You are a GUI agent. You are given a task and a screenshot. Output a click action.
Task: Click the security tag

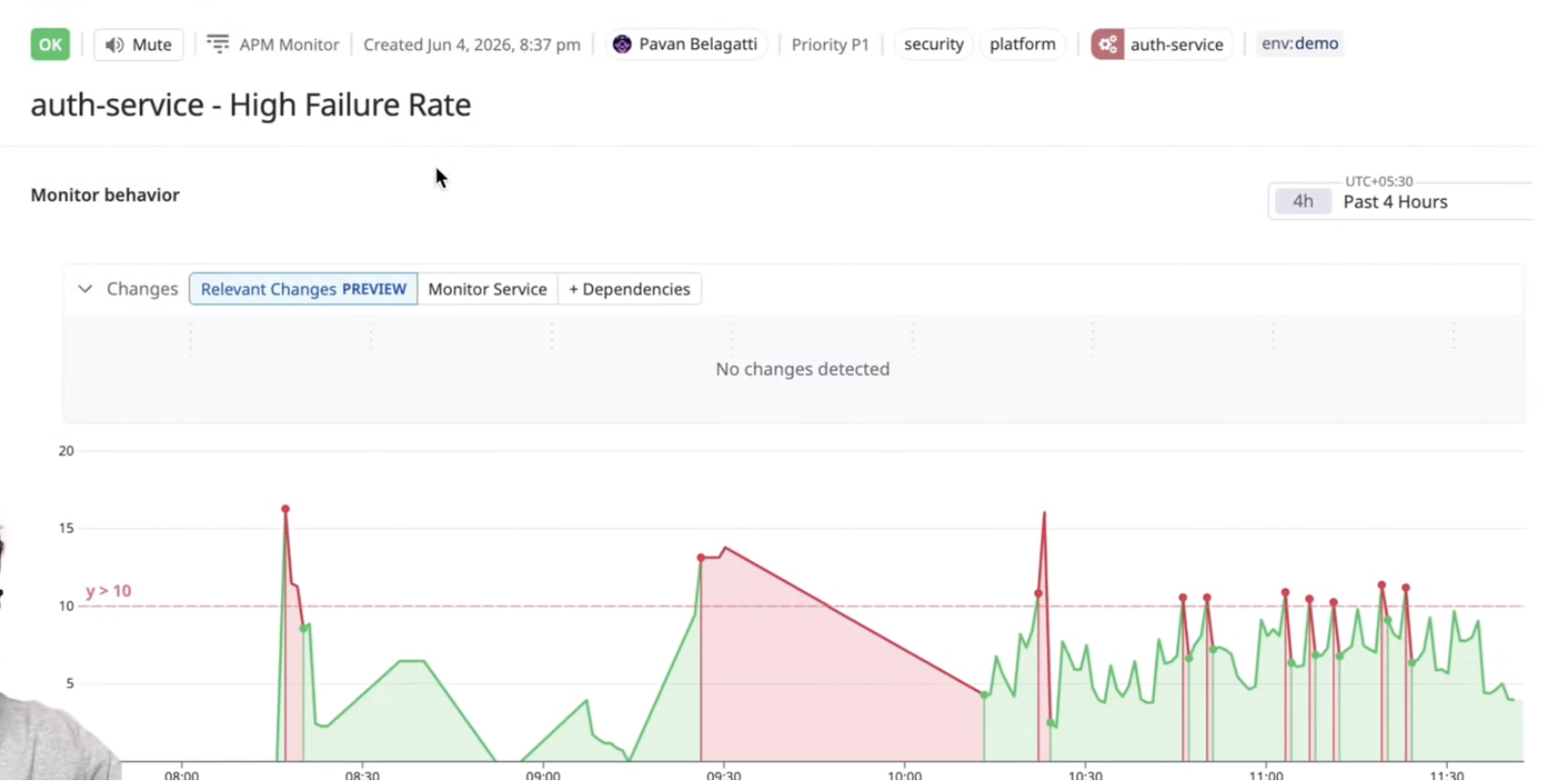pyautogui.click(x=934, y=44)
